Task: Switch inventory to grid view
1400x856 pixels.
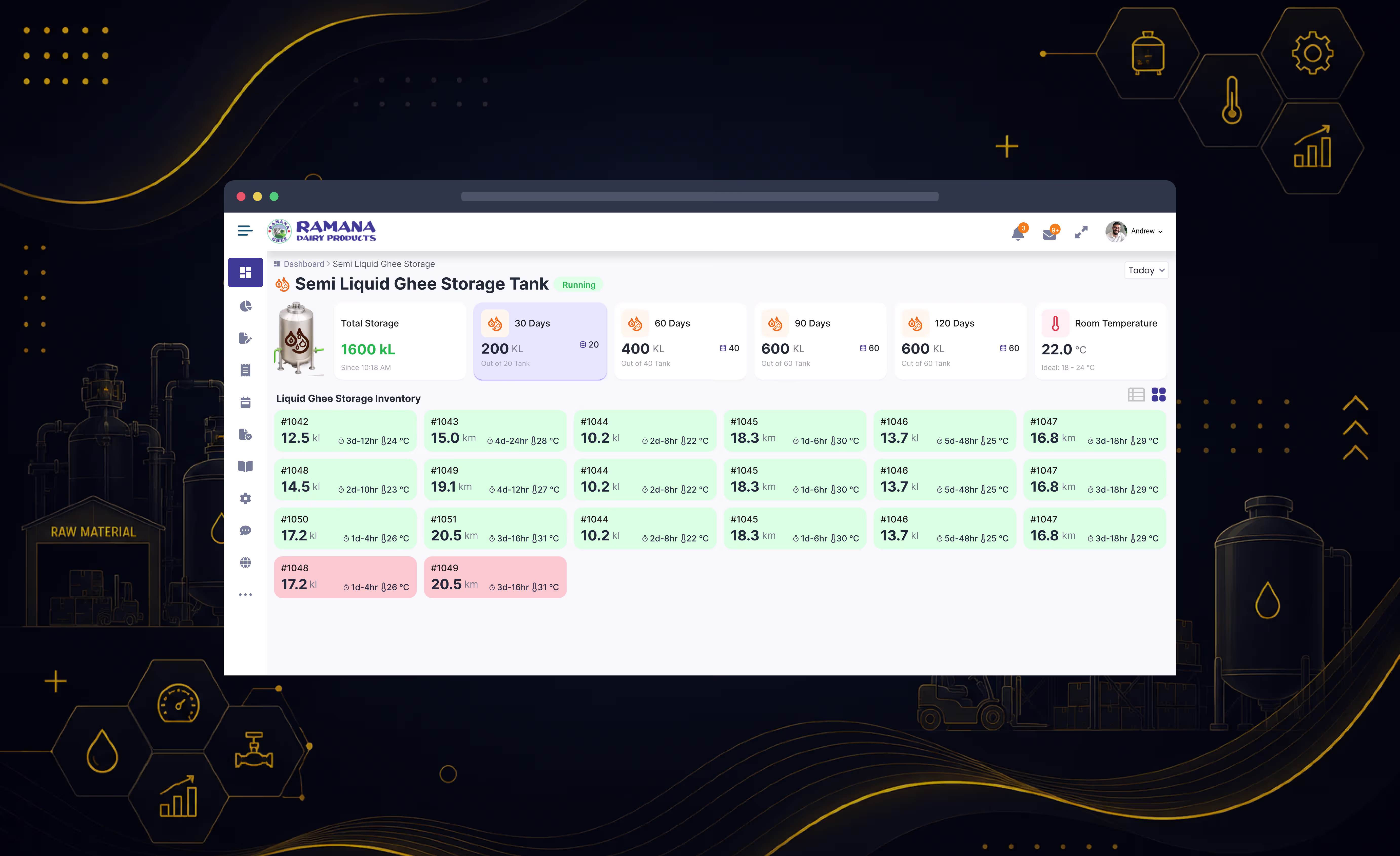Action: pyautogui.click(x=1159, y=395)
